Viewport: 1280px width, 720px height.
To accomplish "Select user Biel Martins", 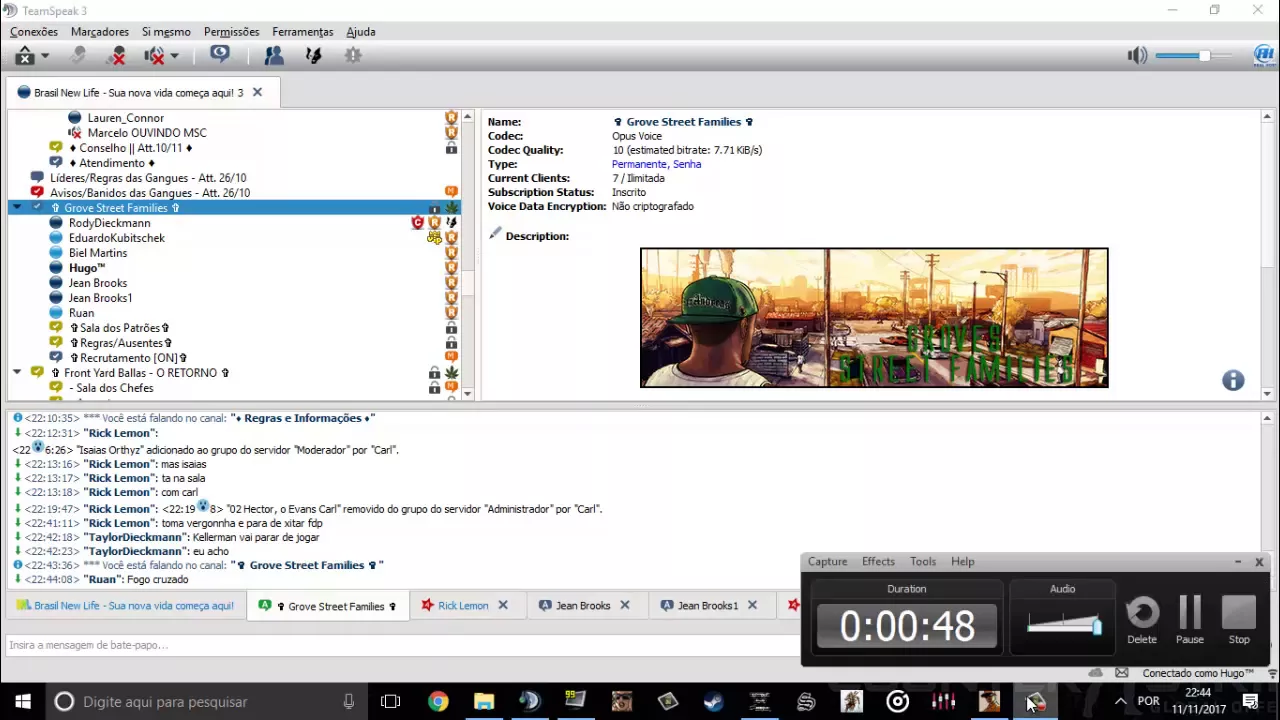I will (x=98, y=253).
